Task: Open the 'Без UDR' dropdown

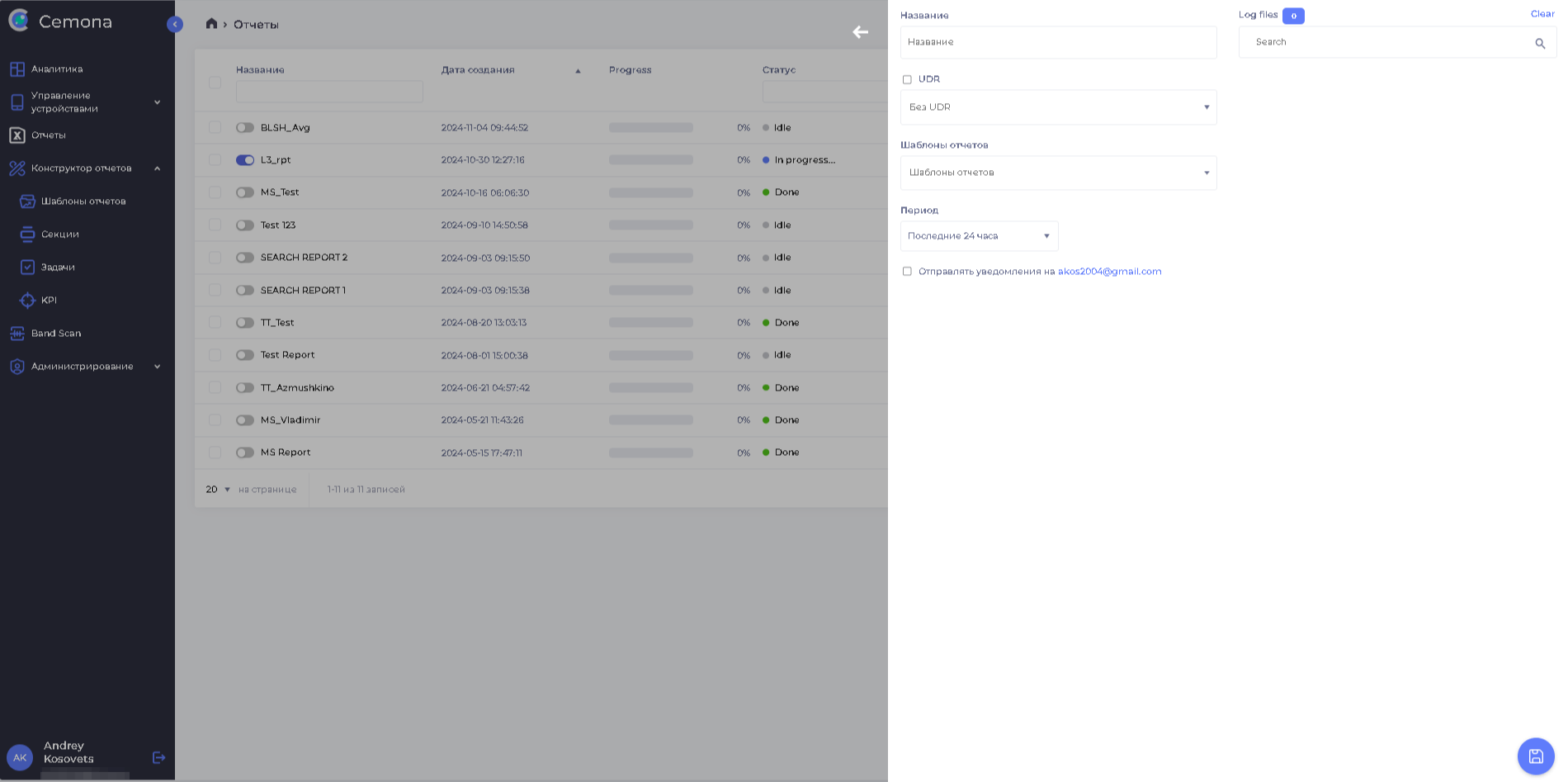Action: click(x=1058, y=107)
